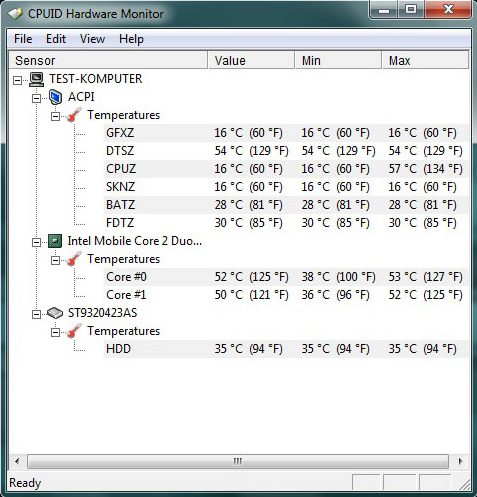
Task: Collapse the TEST-KOMPUTER root node
Action: 17,80
